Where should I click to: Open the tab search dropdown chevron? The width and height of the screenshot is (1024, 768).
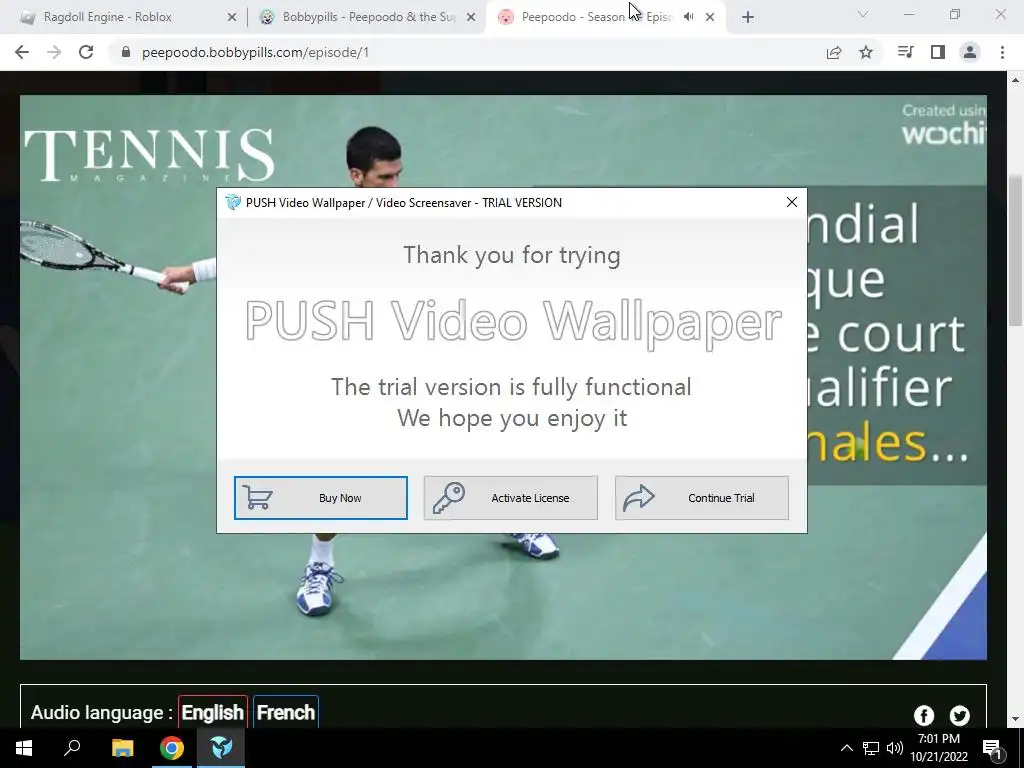tap(863, 14)
